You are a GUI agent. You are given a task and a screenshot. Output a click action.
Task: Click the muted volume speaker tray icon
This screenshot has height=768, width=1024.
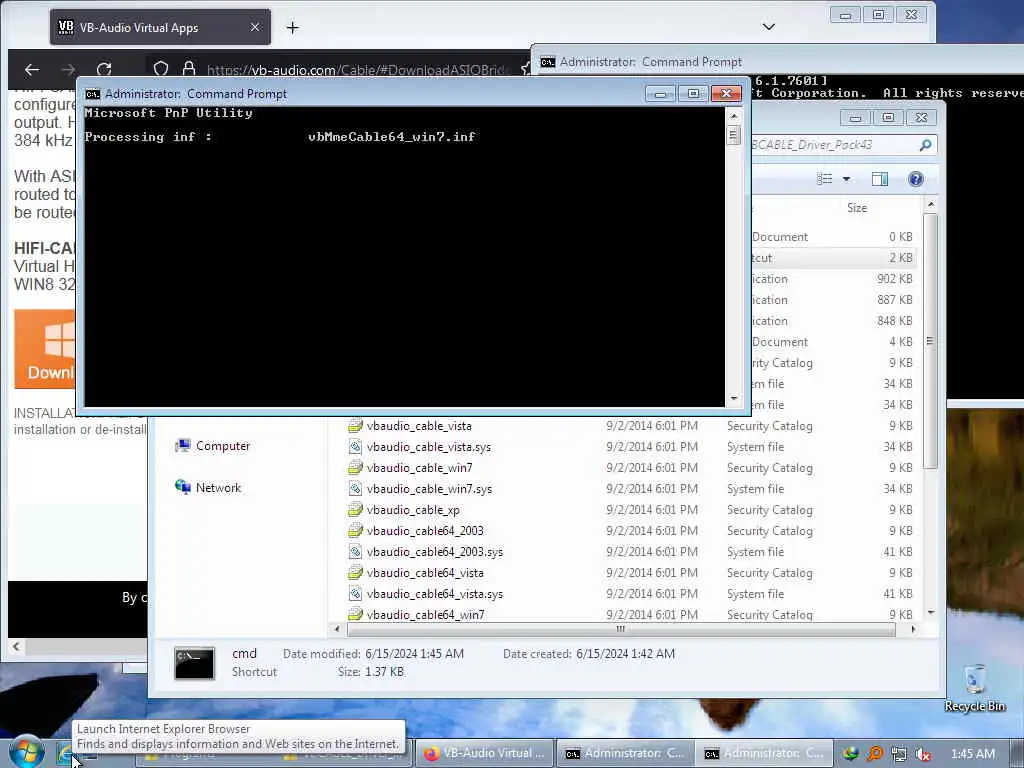[x=923, y=754]
